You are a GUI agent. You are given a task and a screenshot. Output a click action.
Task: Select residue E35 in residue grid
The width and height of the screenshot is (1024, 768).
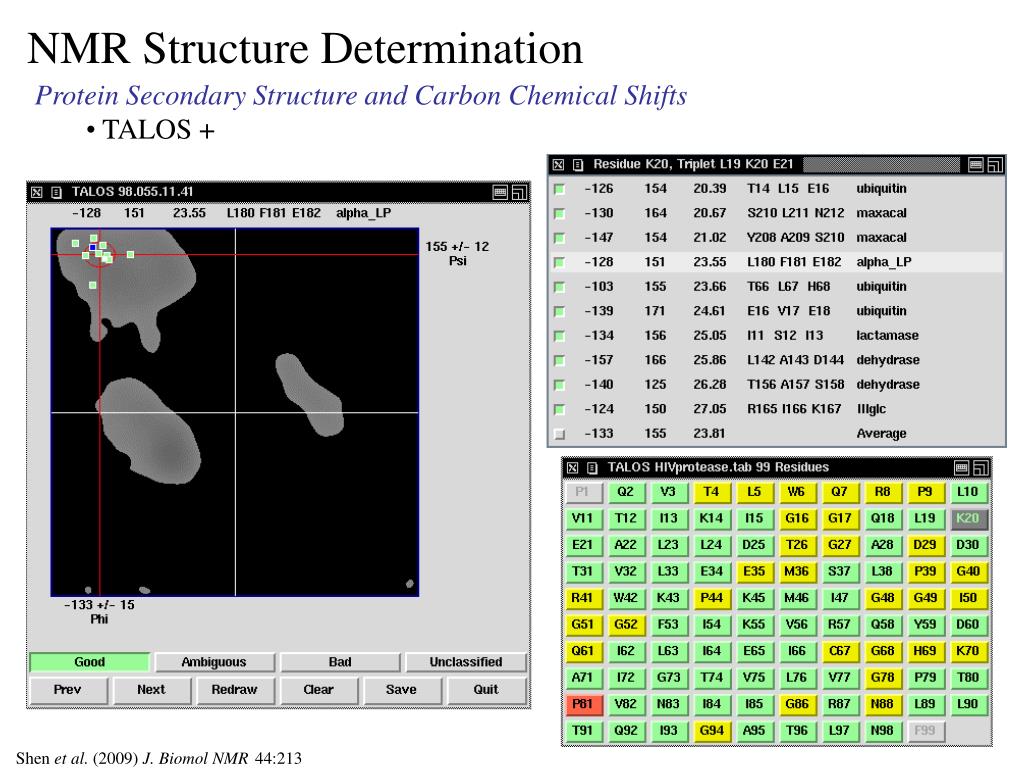pos(754,571)
